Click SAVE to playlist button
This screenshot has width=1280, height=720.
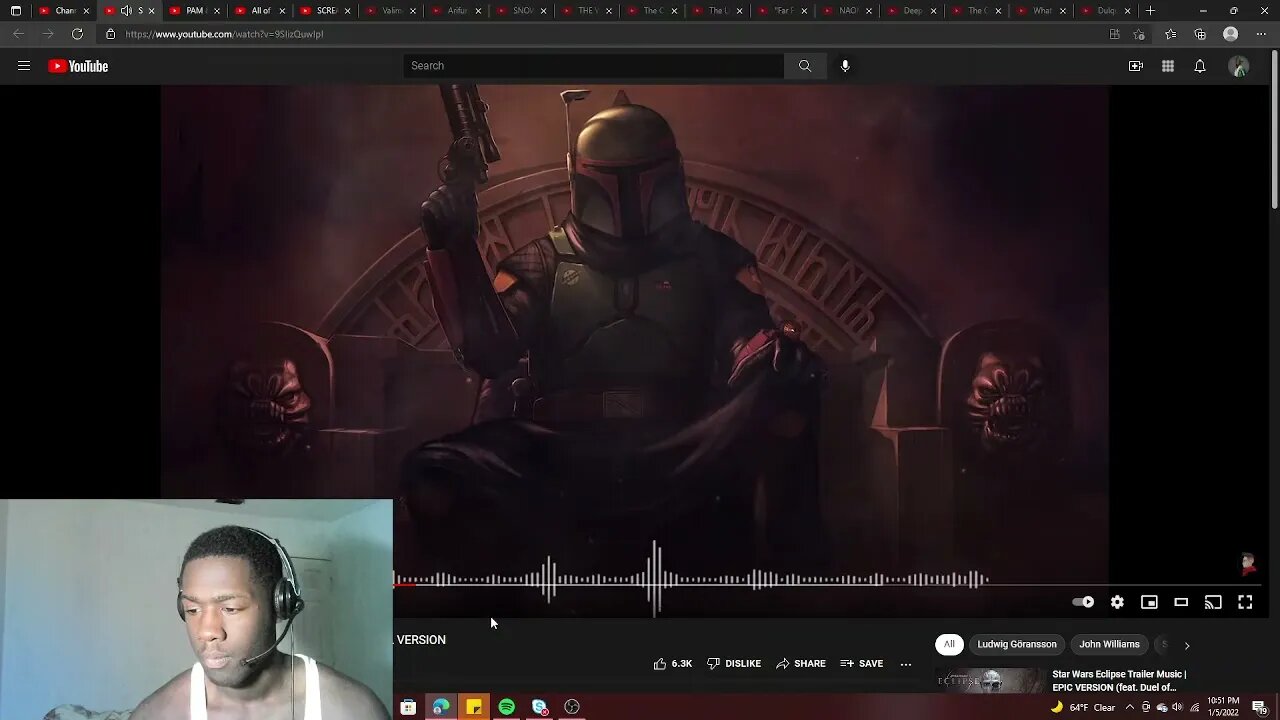[x=862, y=664]
